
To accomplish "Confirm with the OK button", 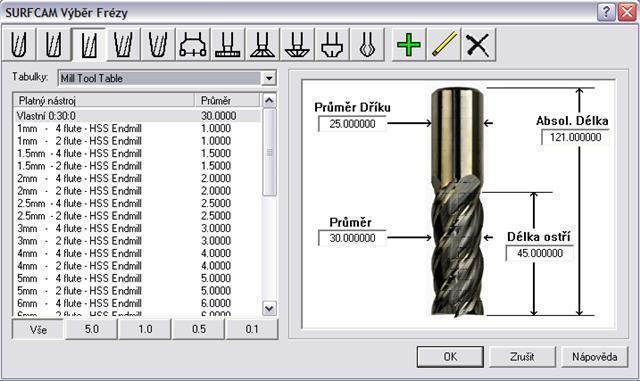I will [x=450, y=357].
